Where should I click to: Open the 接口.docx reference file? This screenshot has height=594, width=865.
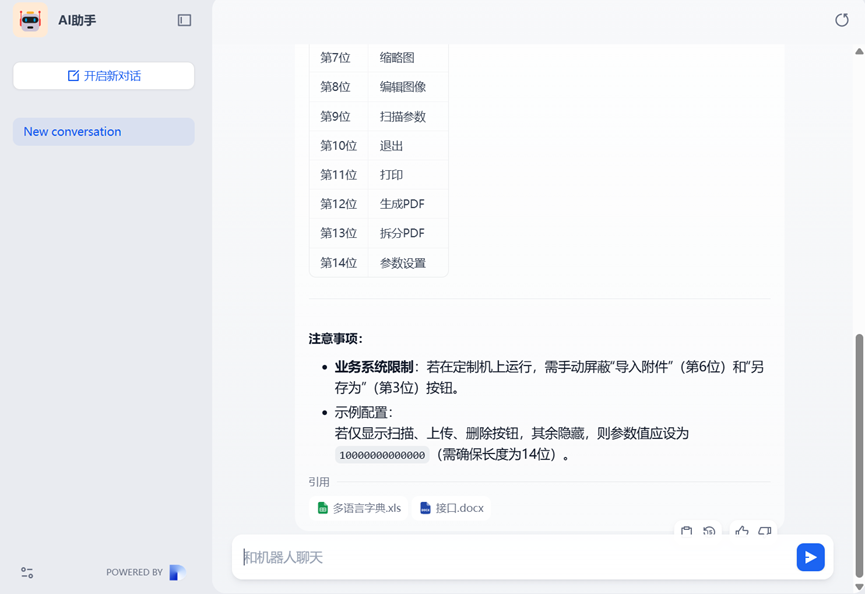(452, 508)
